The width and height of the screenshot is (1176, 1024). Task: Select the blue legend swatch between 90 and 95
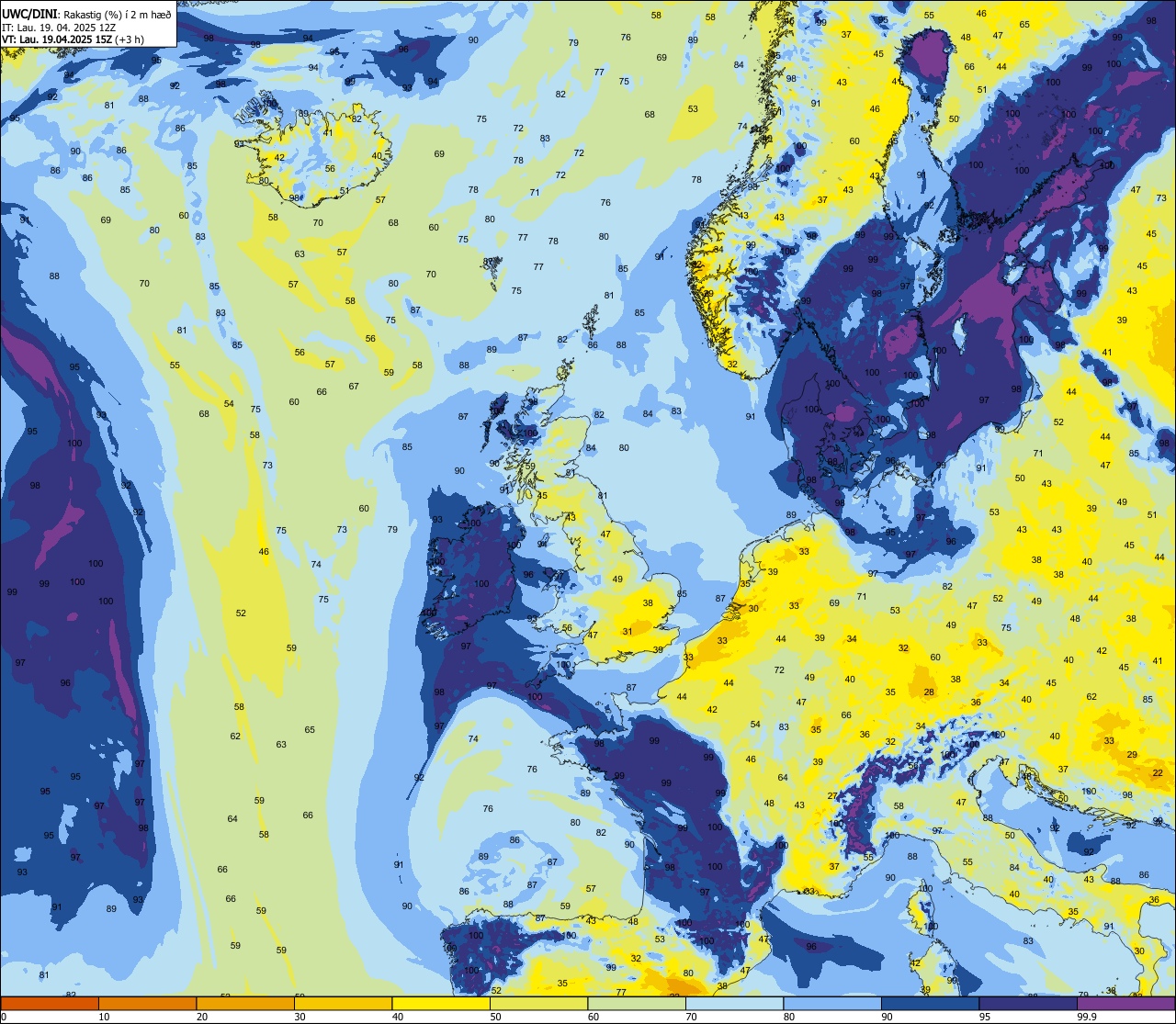[x=930, y=1003]
